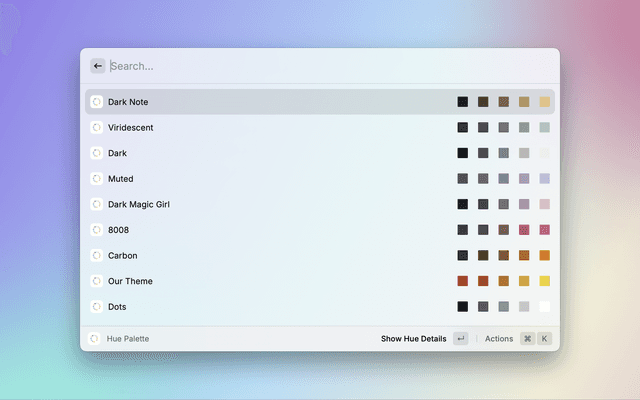
Task: Choose the Dark palette entry
Action: [117, 153]
